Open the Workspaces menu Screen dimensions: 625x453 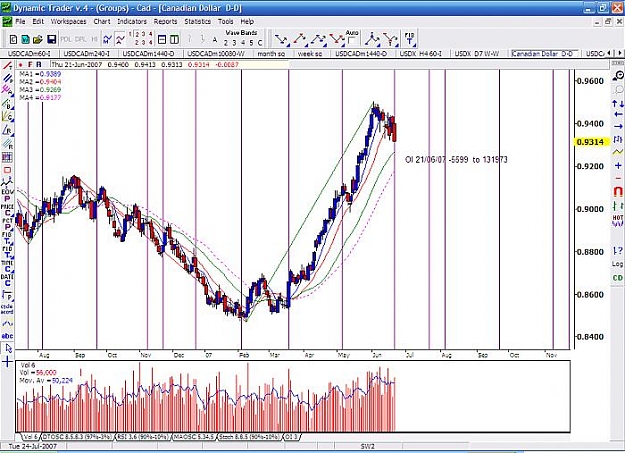(x=68, y=22)
